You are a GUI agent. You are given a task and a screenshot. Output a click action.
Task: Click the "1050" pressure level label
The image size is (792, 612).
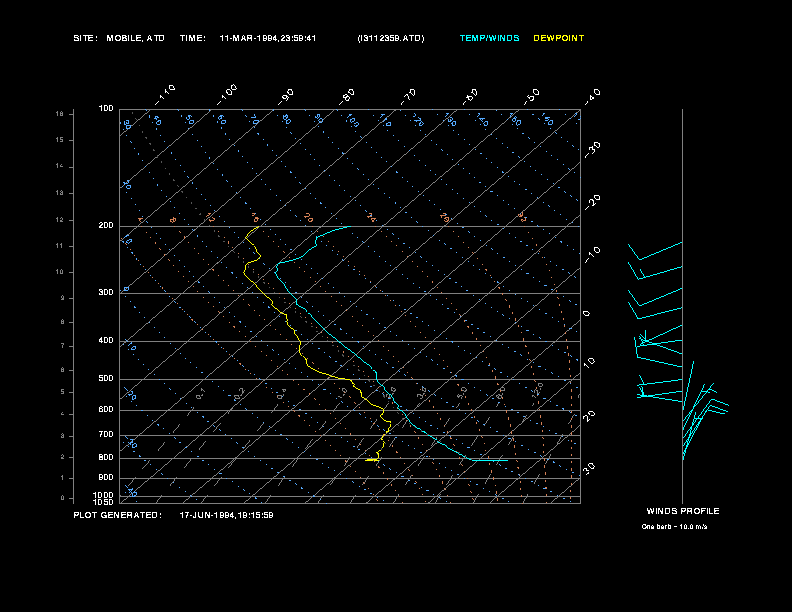(x=104, y=502)
